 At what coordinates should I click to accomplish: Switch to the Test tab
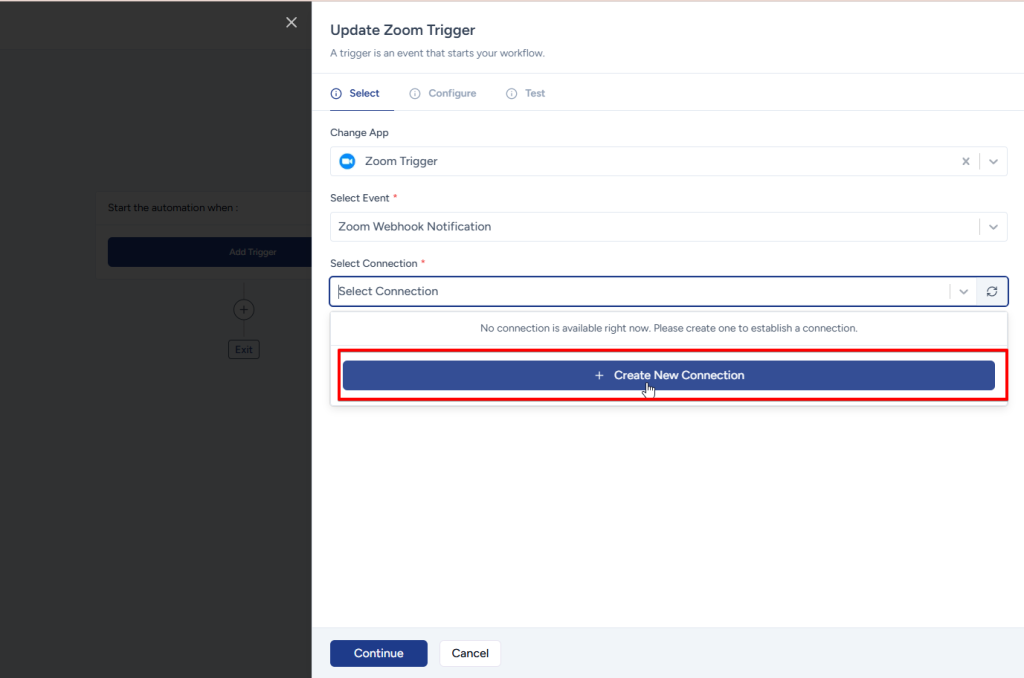coord(535,93)
